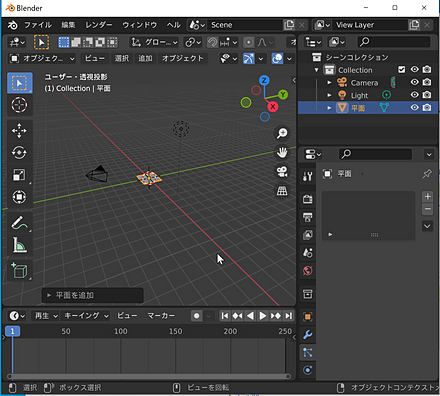This screenshot has width=440, height=396.
Task: Toggle viewport gizmo display button
Action: tap(249, 59)
